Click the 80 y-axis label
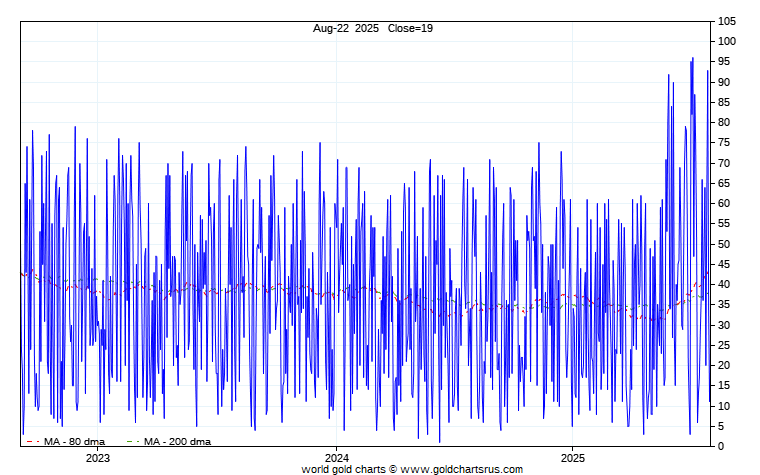The width and height of the screenshot is (760, 475). [x=724, y=122]
